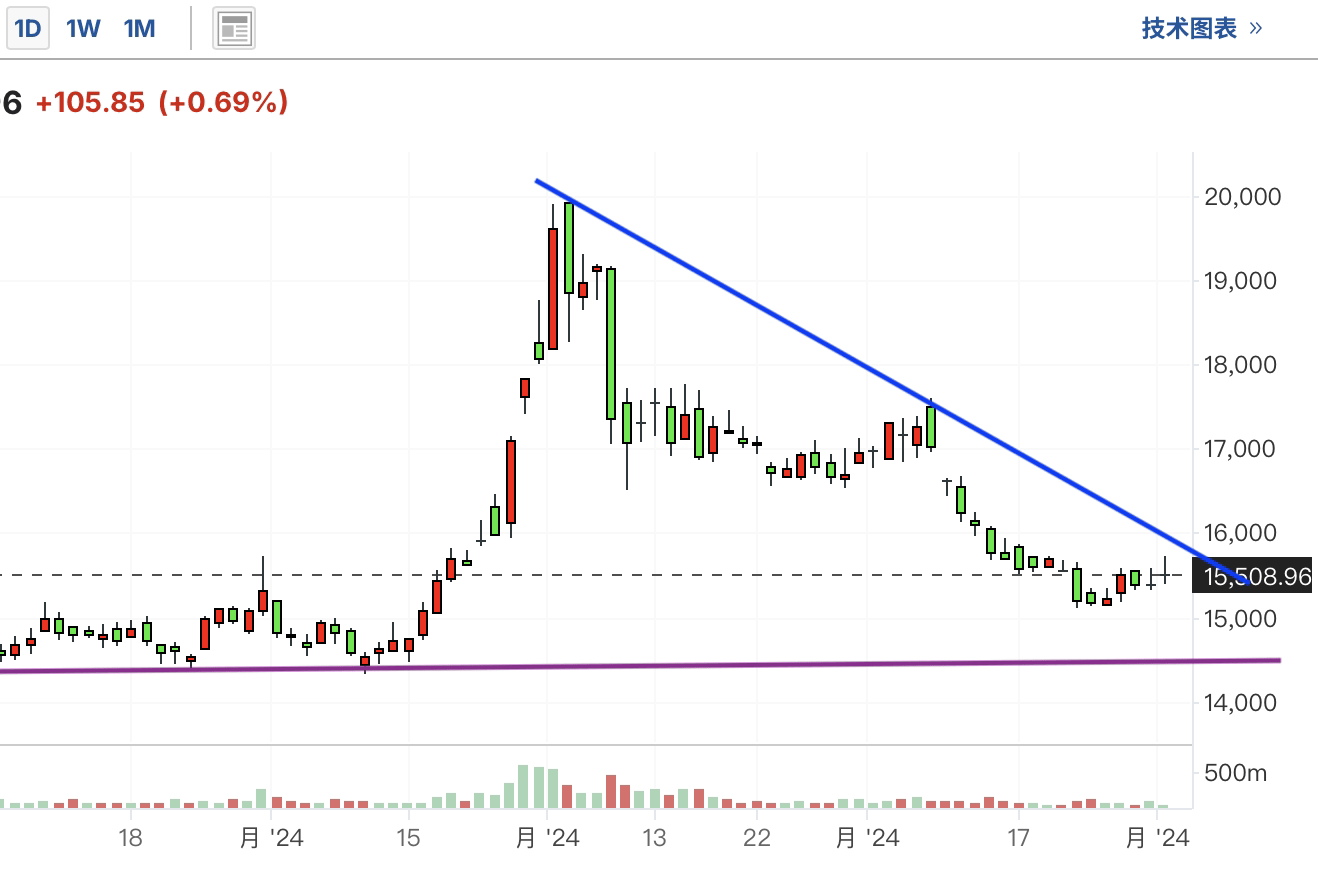The image size is (1318, 876).
Task: Click the date axis label 17
Action: (1018, 837)
